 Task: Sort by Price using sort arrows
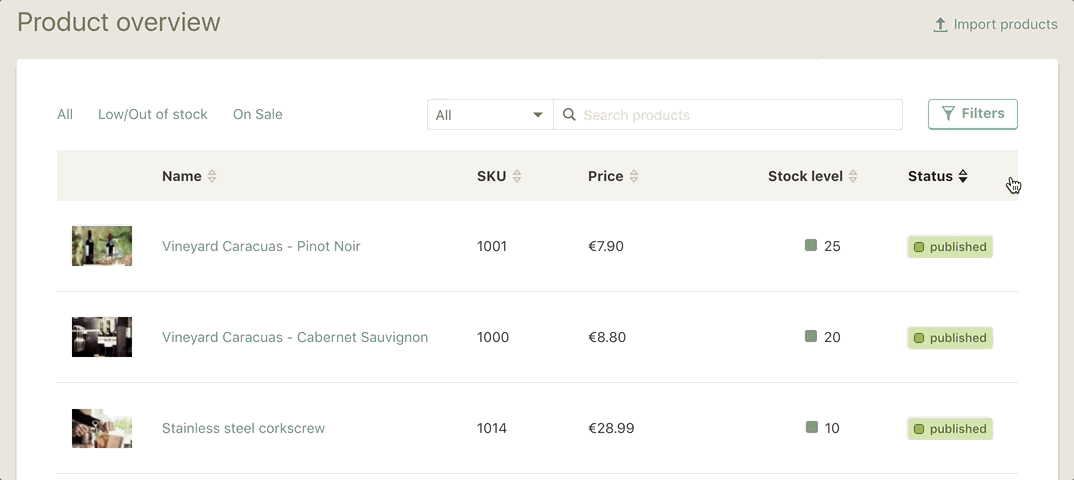(x=634, y=176)
